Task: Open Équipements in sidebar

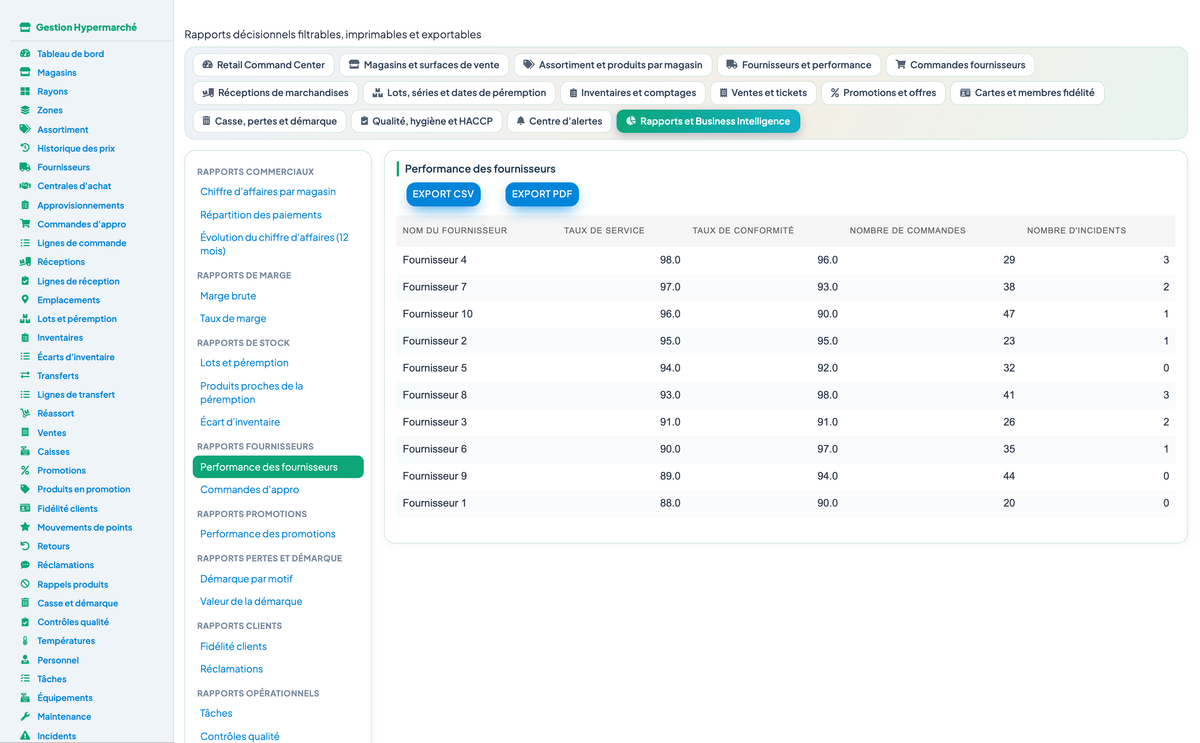Action: [x=65, y=698]
